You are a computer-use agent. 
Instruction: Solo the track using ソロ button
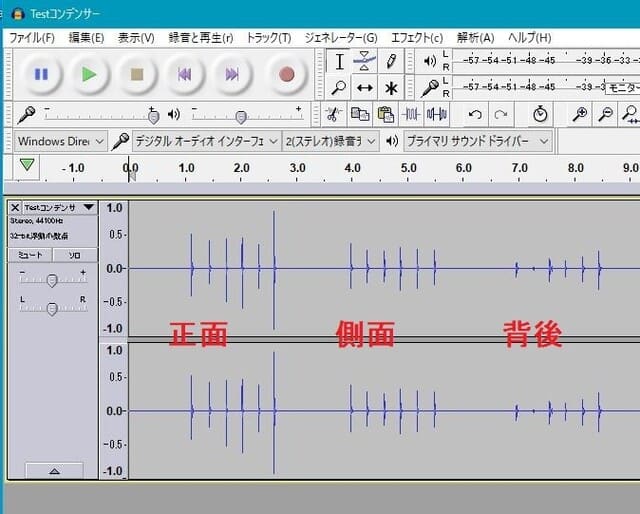(x=74, y=255)
